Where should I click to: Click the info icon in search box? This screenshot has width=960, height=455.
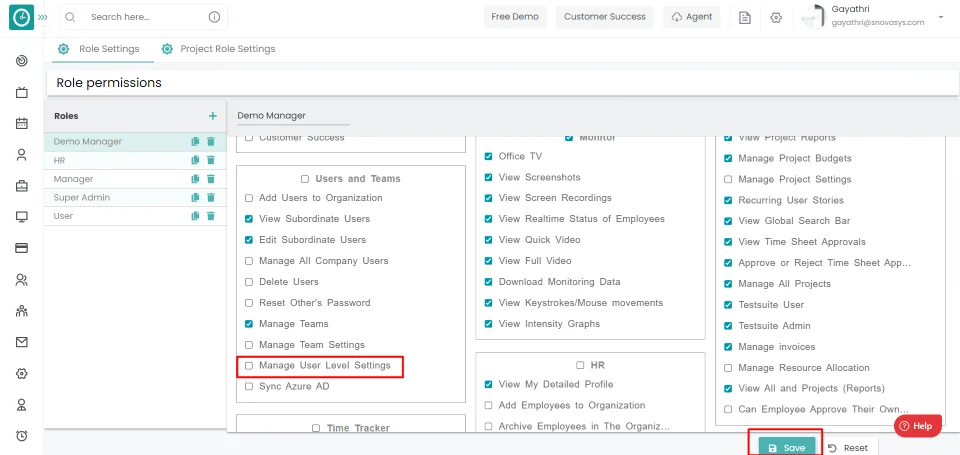click(x=214, y=17)
